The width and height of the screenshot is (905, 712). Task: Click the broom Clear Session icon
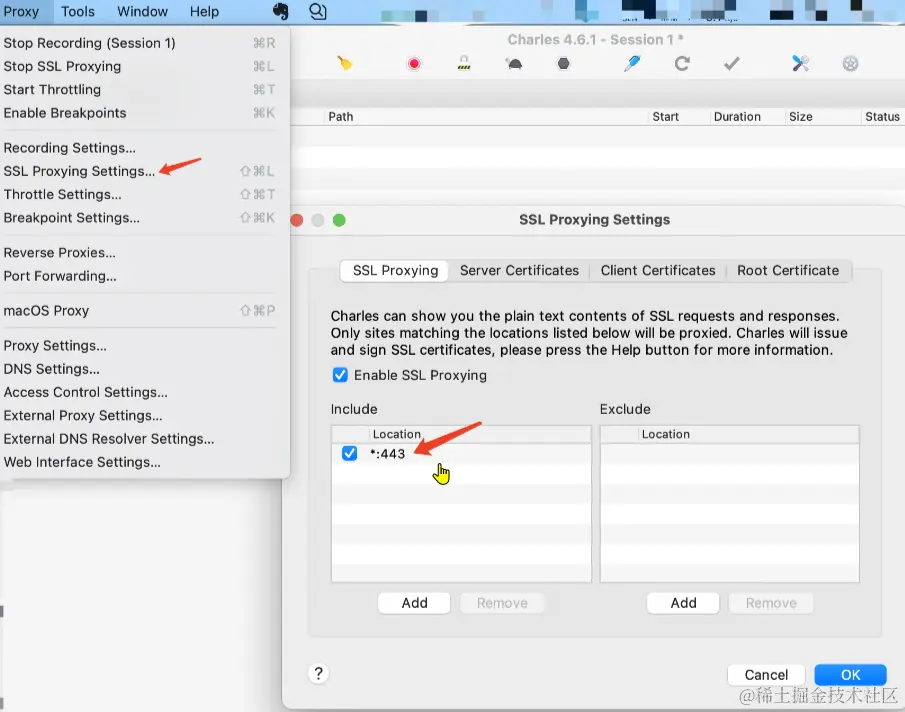point(345,63)
